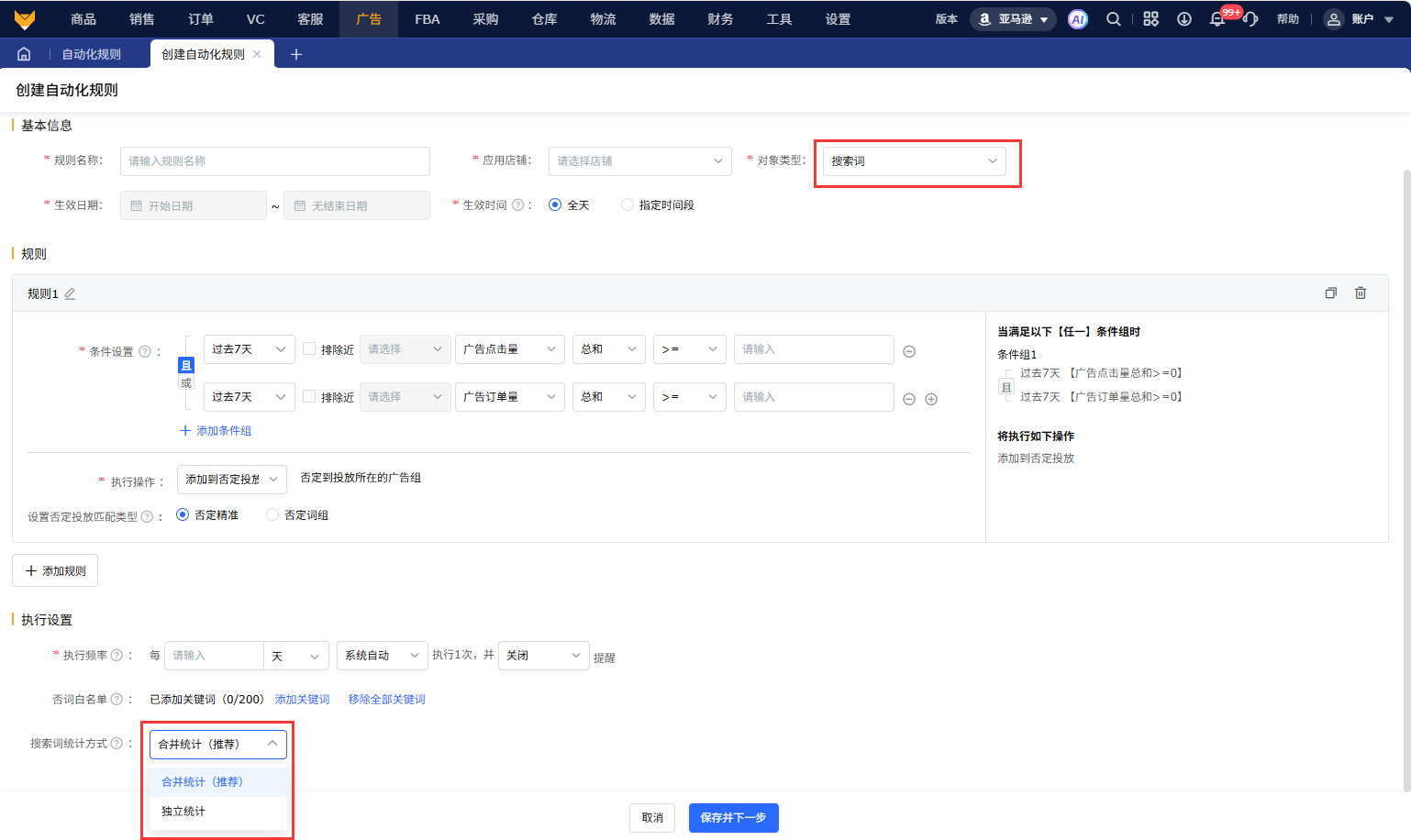Check 排除近 in the first condition row

[309, 349]
